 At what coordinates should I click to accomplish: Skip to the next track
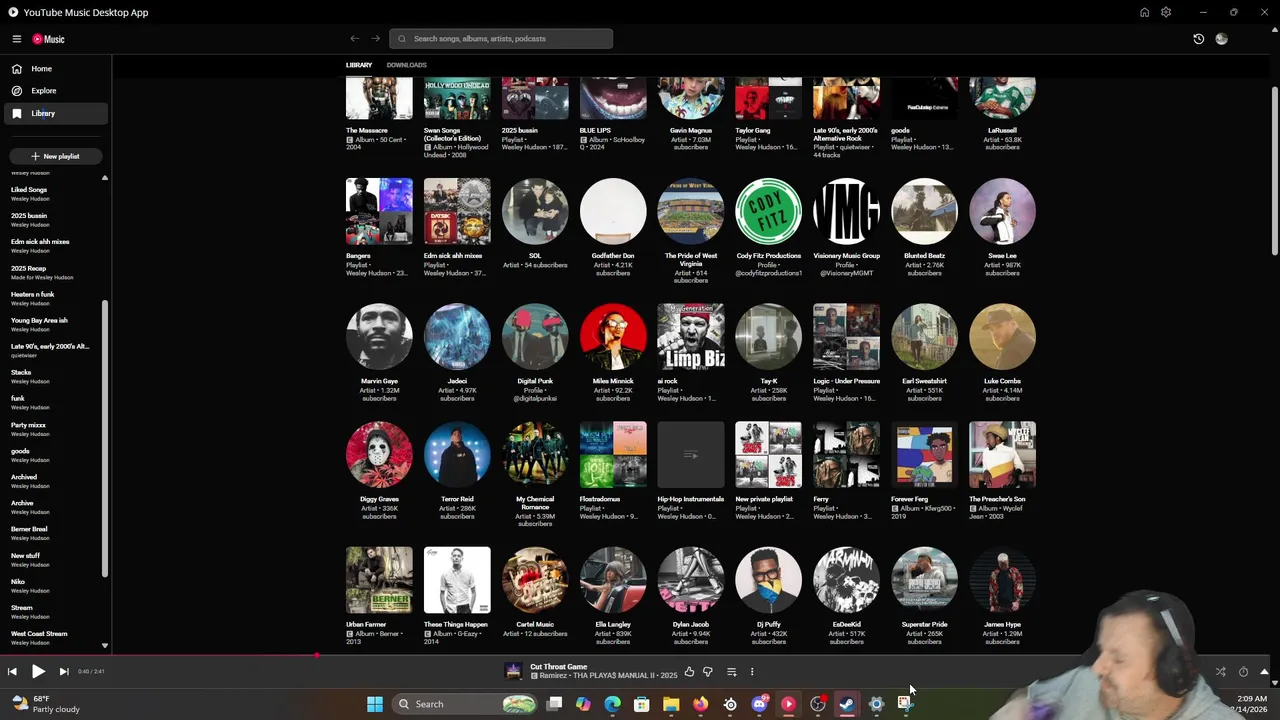pos(64,672)
